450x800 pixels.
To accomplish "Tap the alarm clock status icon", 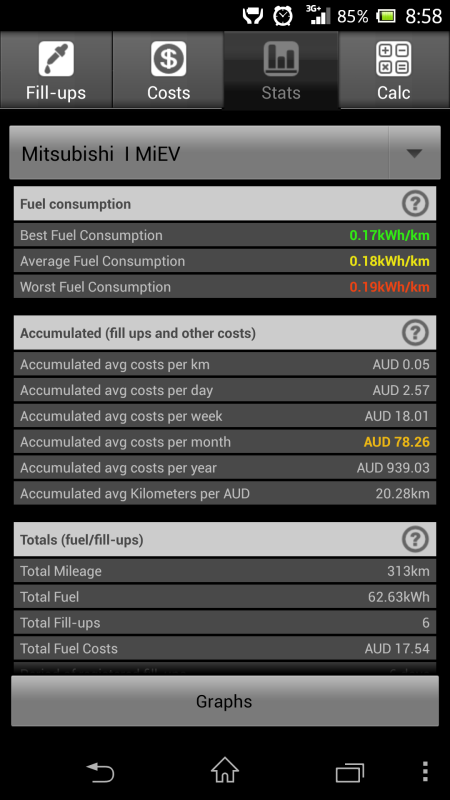I will coord(283,16).
